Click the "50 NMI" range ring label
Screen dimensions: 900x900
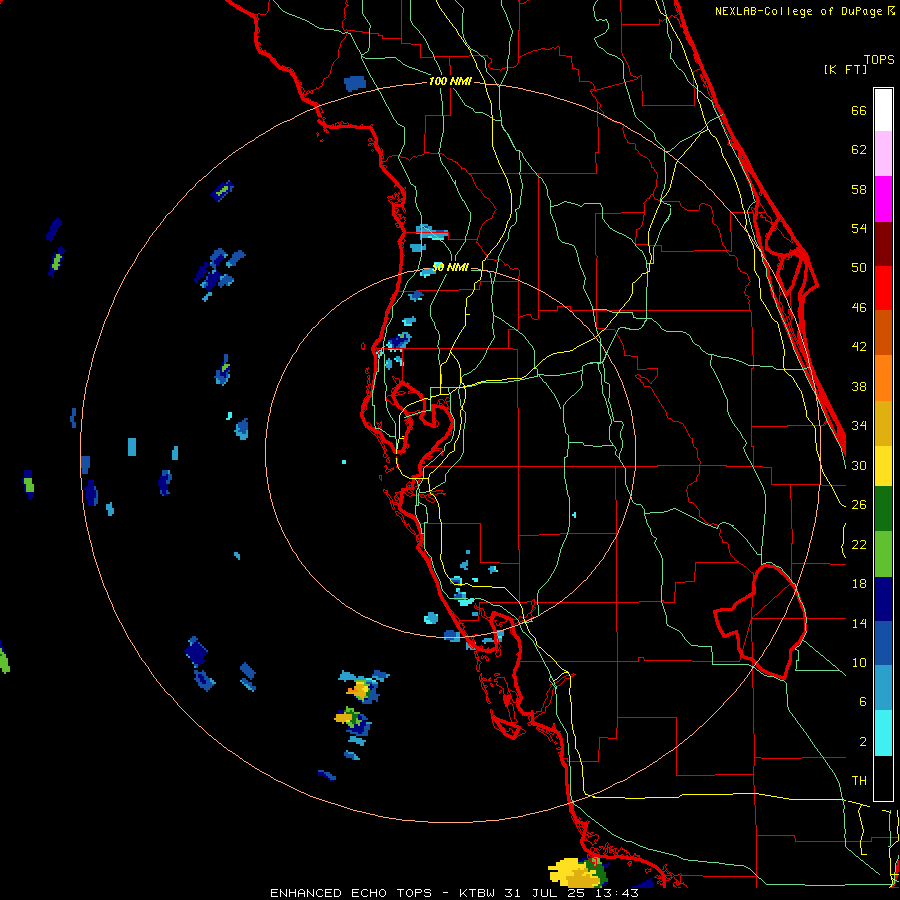coord(450,267)
